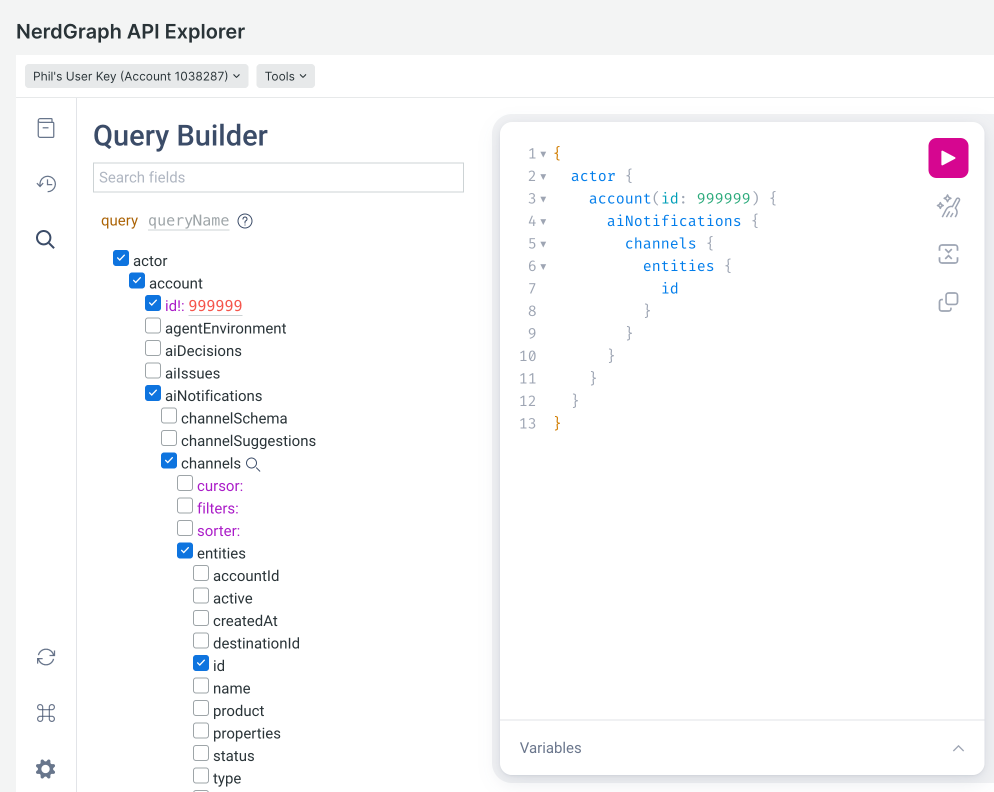Show query history from the sidebar

pyautogui.click(x=46, y=183)
